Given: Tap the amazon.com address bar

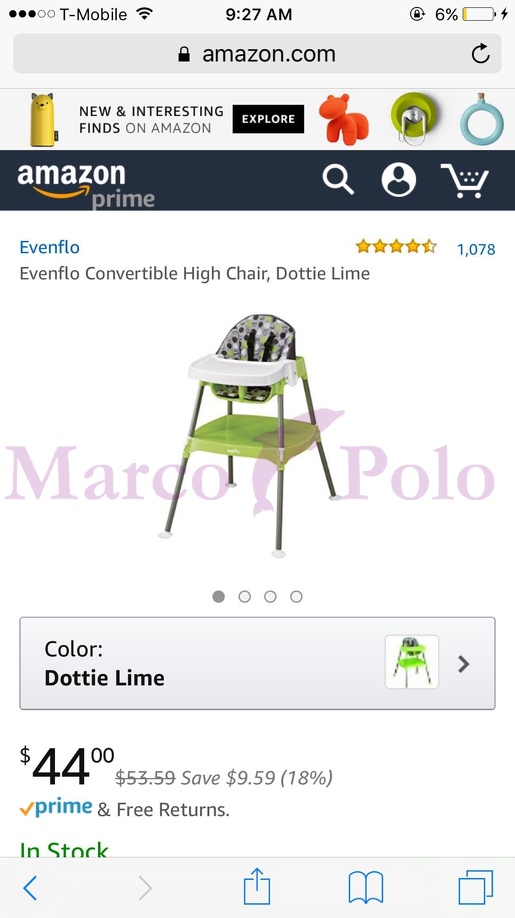Looking at the screenshot, I should [x=258, y=54].
